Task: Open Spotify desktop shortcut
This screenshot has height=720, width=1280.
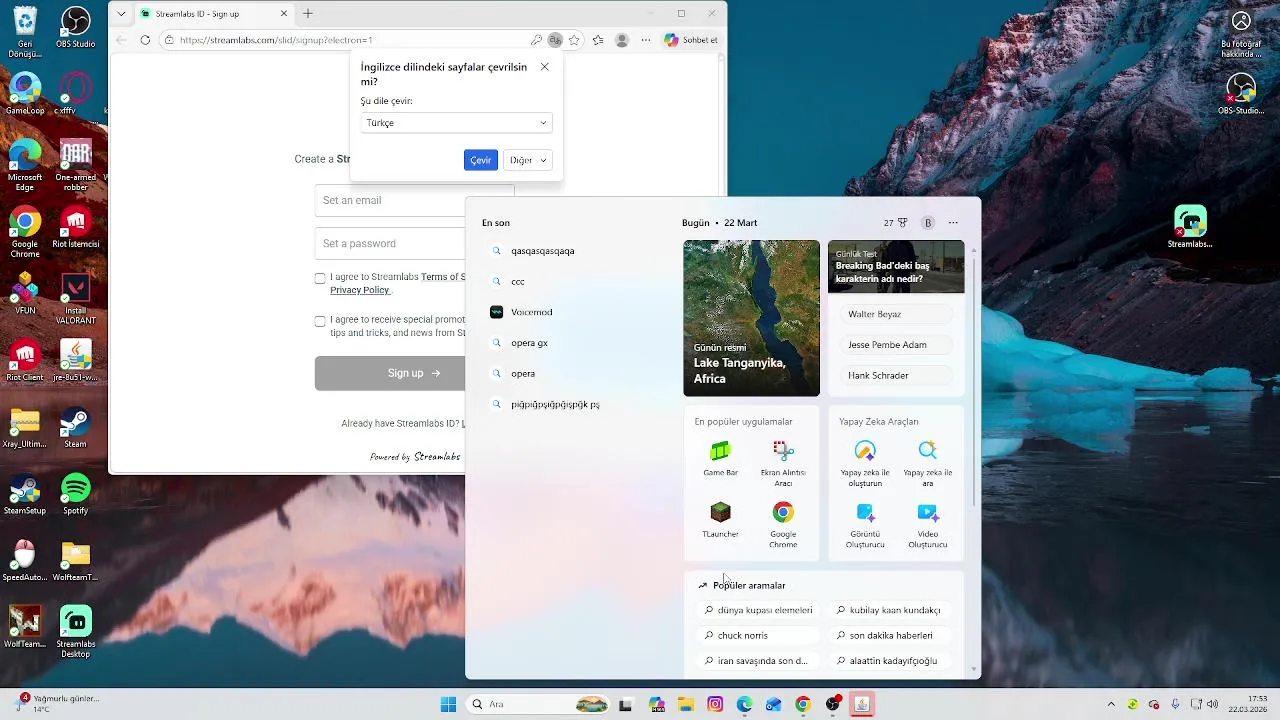Action: pos(76,495)
